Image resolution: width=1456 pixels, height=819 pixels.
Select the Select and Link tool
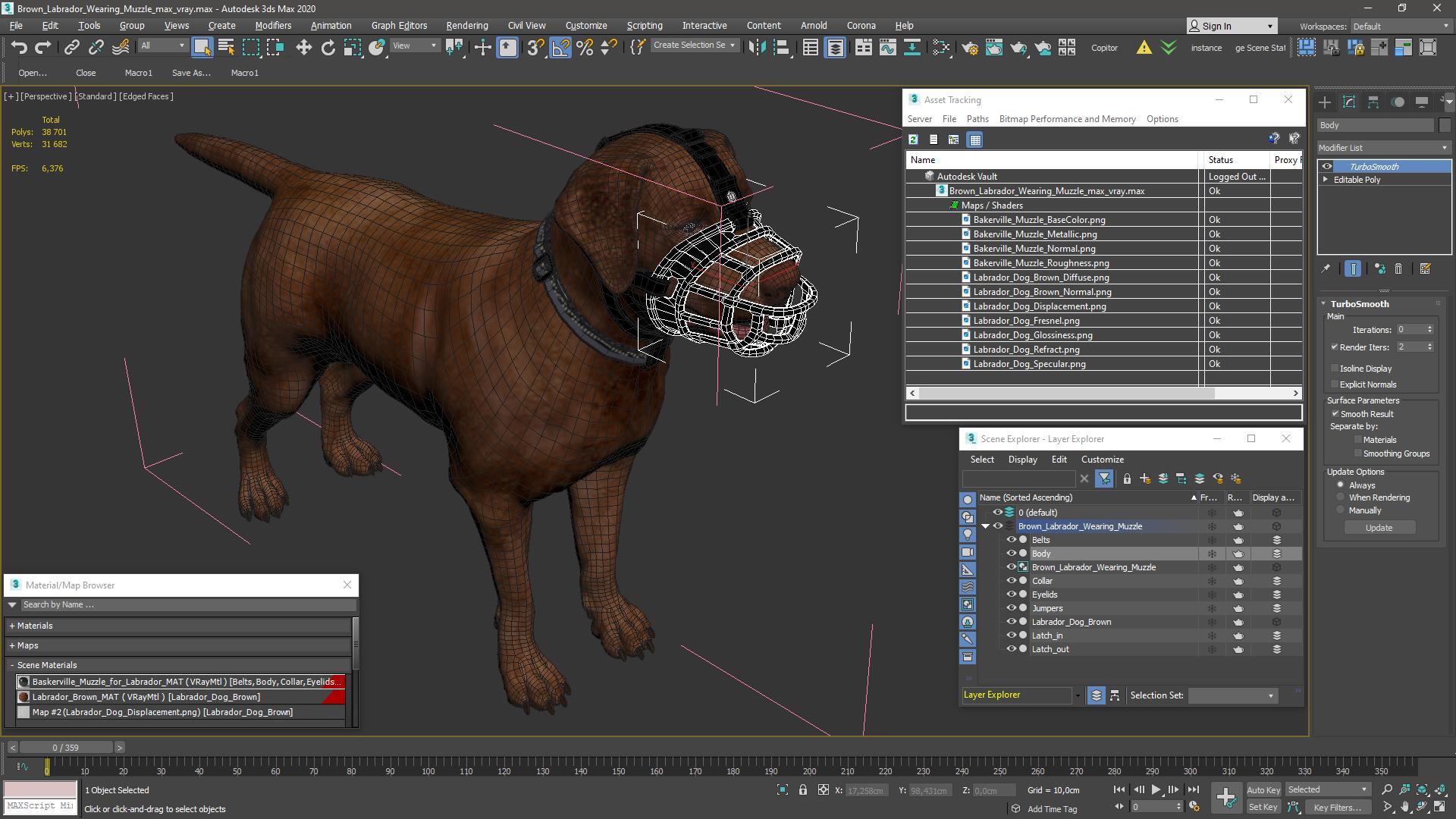pos(71,47)
